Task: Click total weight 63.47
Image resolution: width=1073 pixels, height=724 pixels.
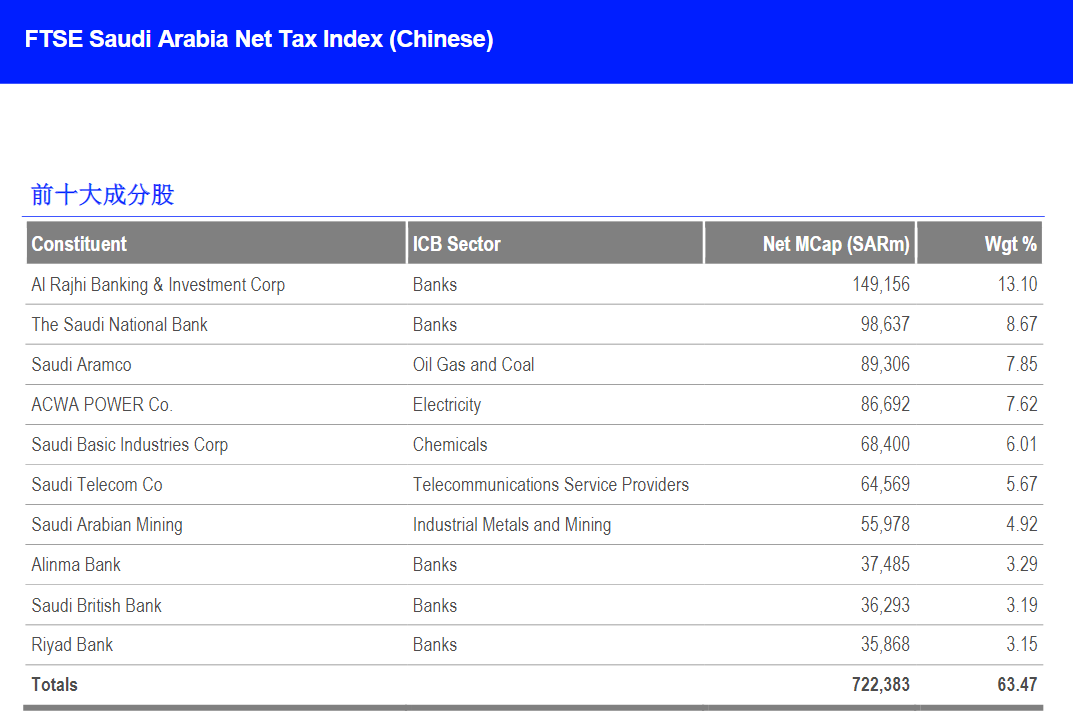Action: click(1018, 684)
